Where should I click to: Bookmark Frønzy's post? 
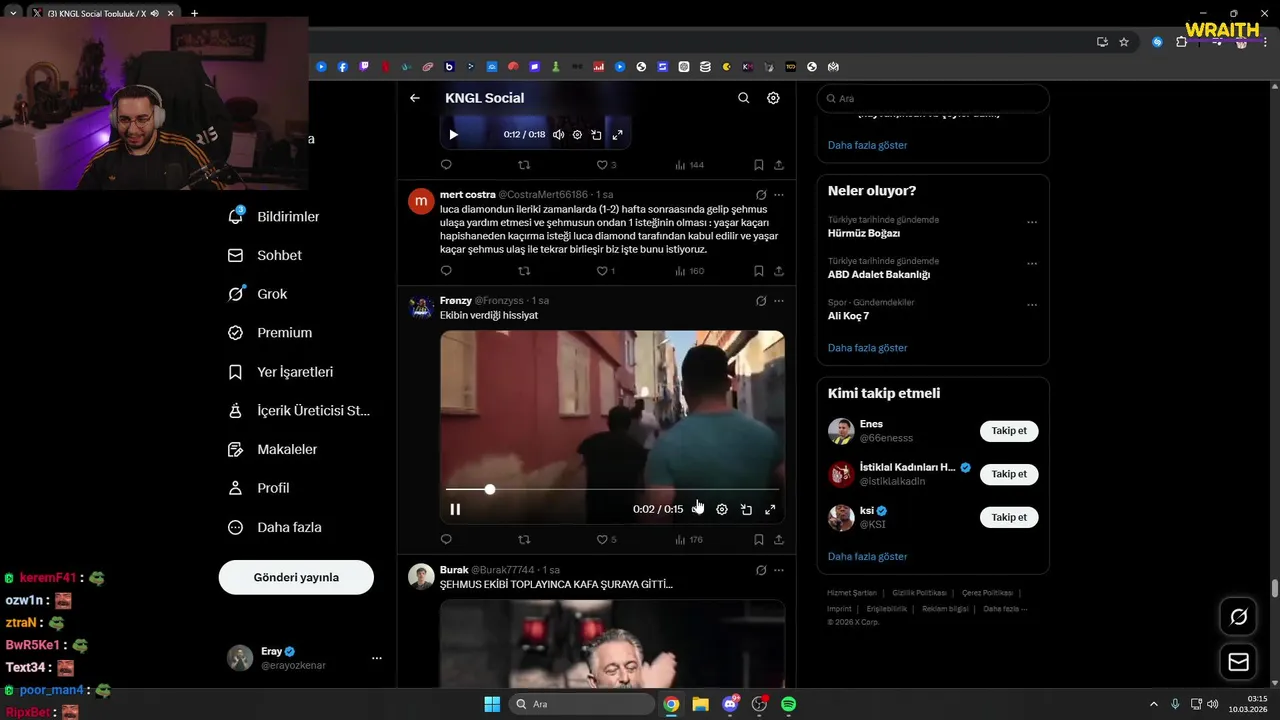(759, 540)
